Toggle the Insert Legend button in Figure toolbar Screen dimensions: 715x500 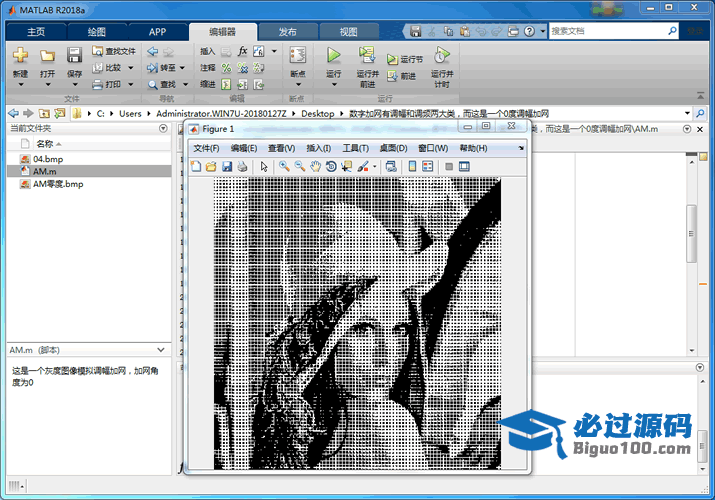(428, 166)
